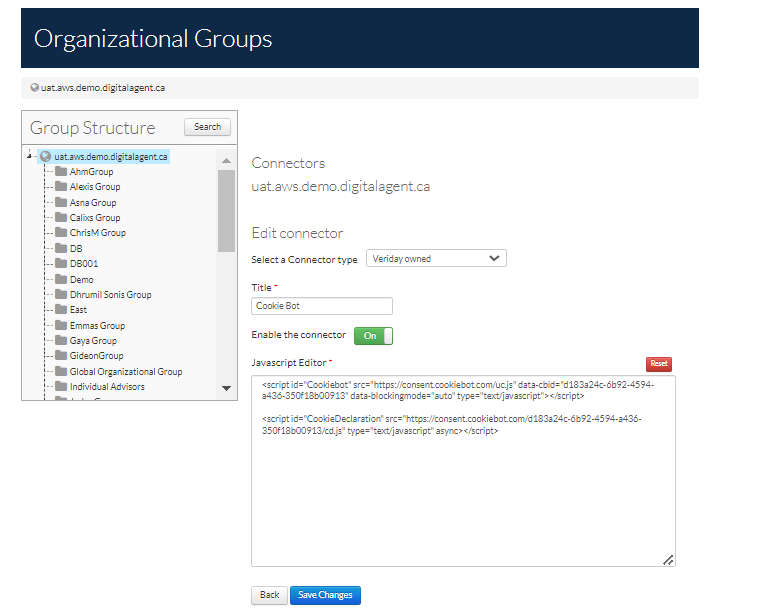Select DB001 in the group tree

[84, 264]
